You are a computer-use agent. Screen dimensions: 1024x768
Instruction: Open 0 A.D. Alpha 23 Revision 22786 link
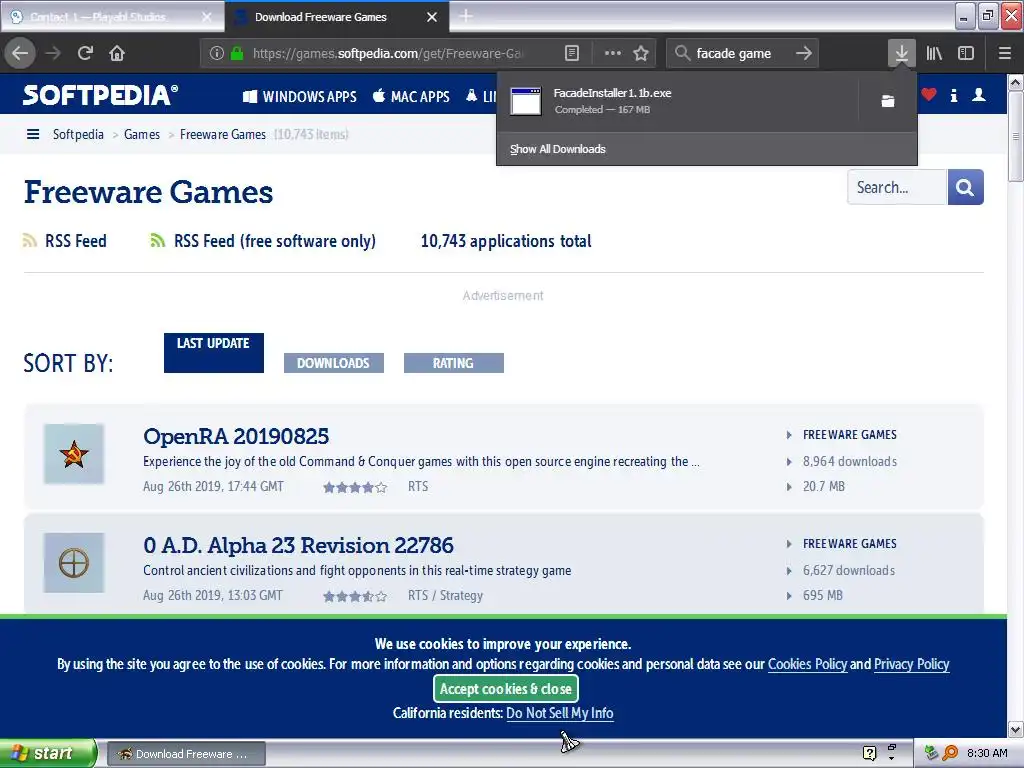coord(298,545)
